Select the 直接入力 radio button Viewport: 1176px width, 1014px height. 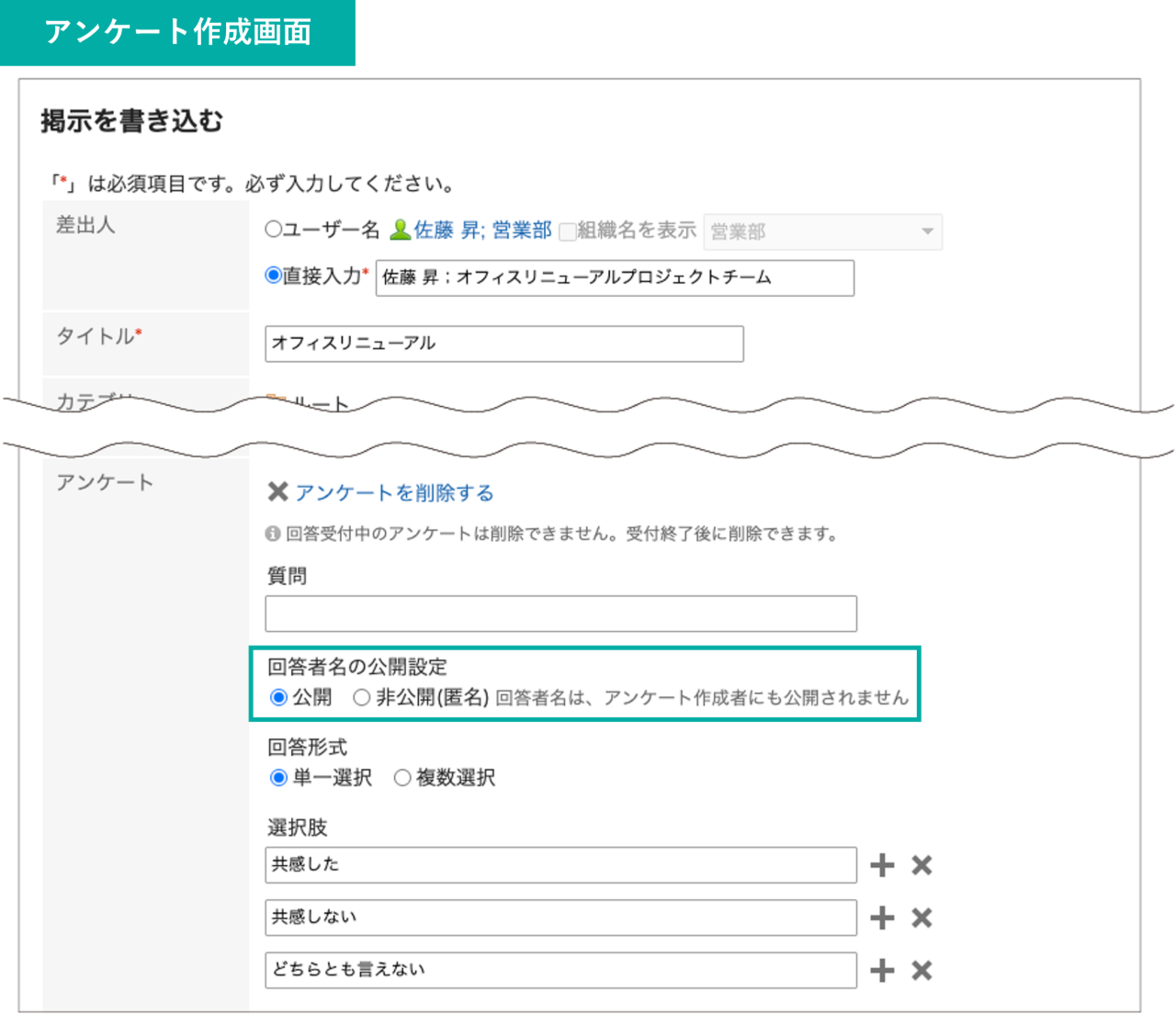273,275
